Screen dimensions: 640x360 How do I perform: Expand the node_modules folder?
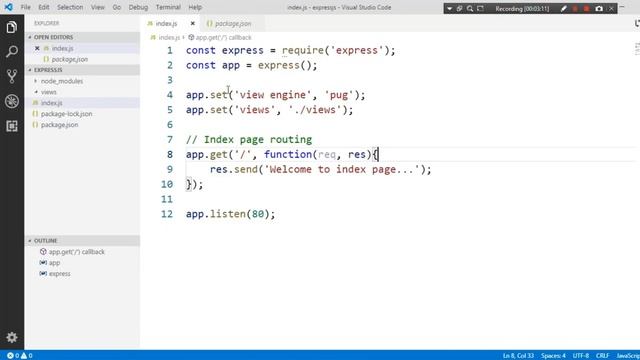point(62,81)
